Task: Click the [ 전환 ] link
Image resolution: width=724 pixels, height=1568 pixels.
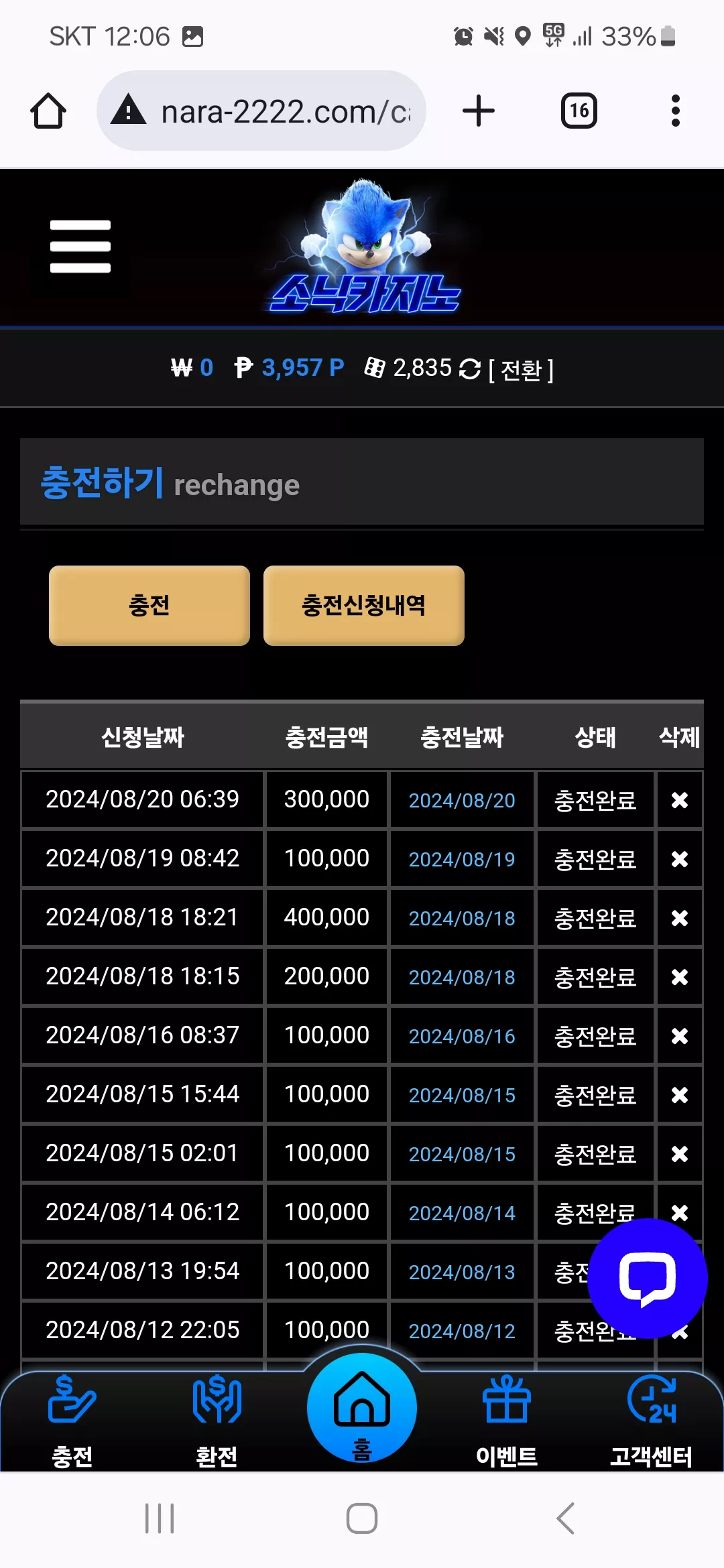Action: [x=521, y=369]
